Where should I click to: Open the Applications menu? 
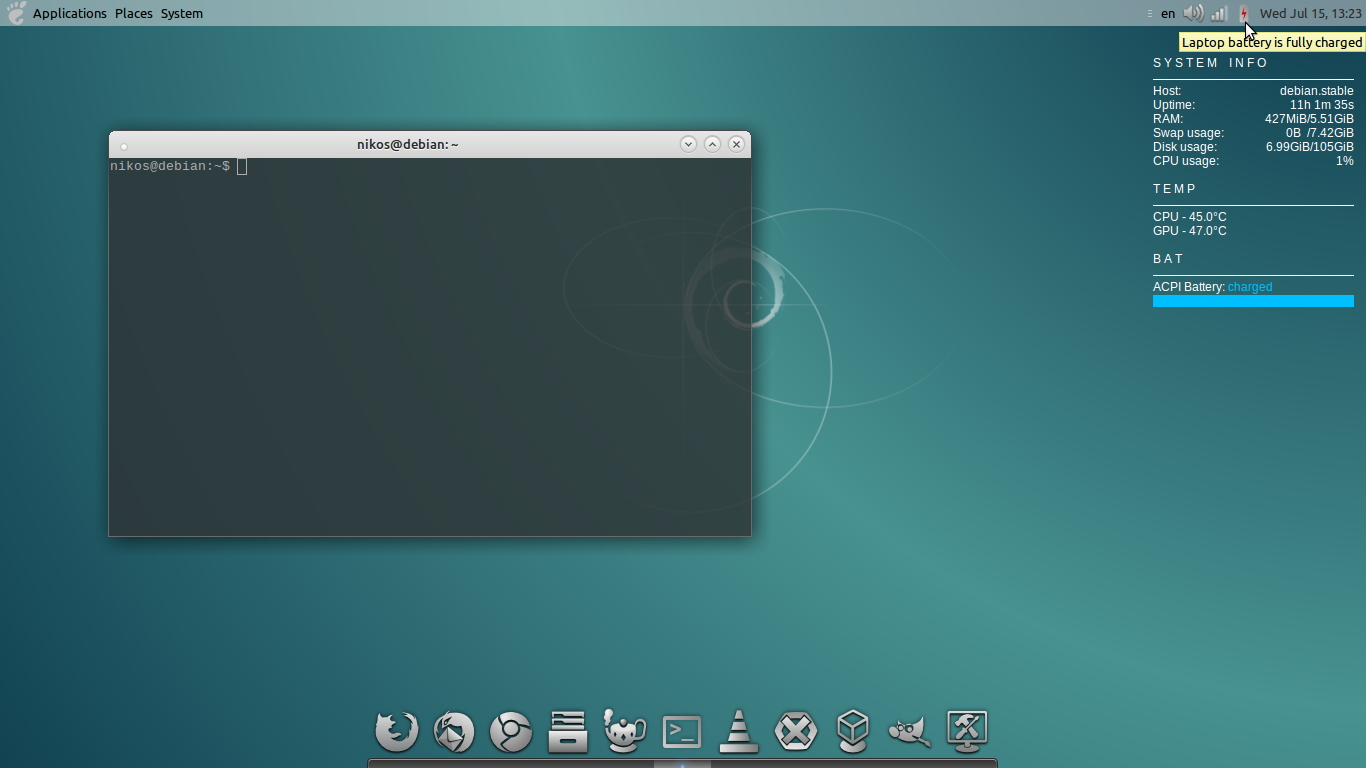point(69,13)
